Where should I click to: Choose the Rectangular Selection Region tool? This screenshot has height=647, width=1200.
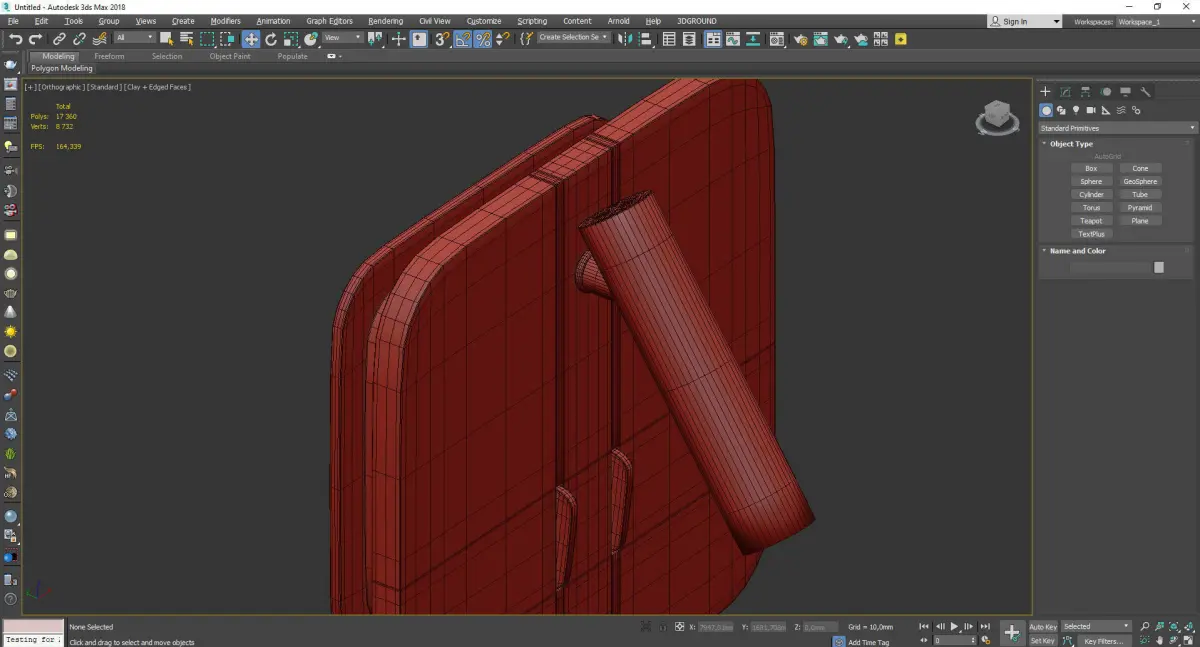(x=207, y=39)
